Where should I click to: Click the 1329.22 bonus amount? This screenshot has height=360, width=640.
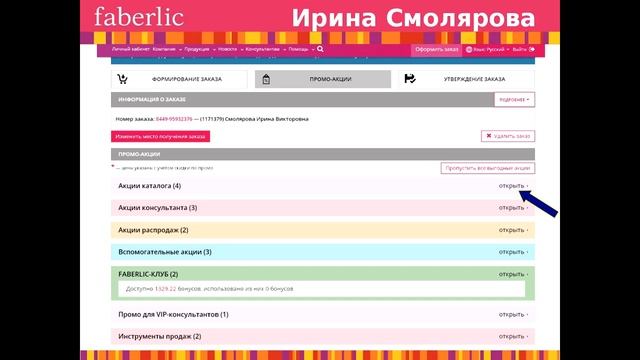pyautogui.click(x=165, y=289)
